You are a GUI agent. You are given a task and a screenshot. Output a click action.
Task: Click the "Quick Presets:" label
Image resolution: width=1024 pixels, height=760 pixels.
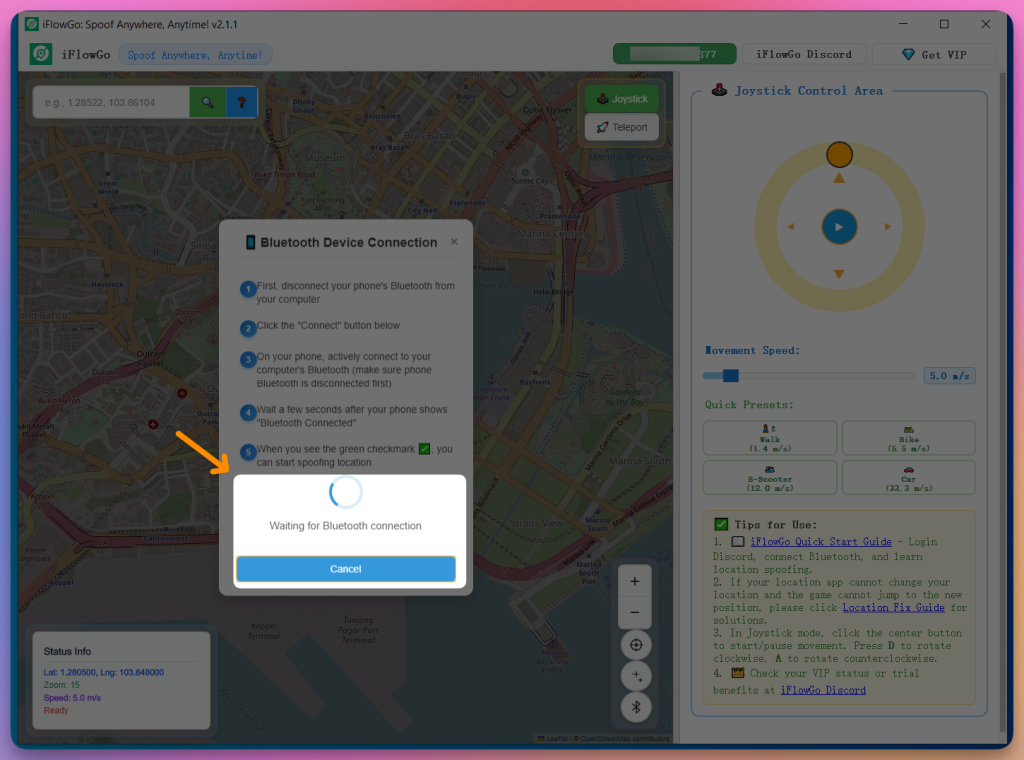pyautogui.click(x=749, y=405)
